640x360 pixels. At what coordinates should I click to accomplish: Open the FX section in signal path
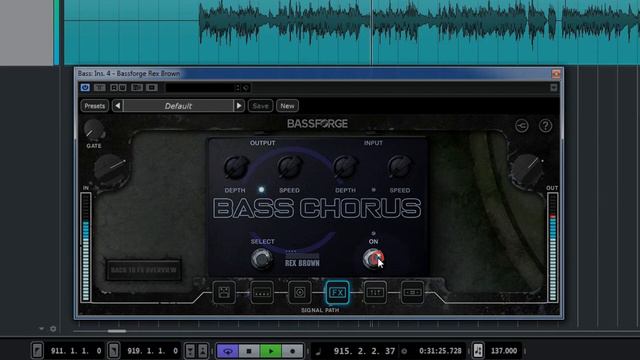[x=337, y=292]
